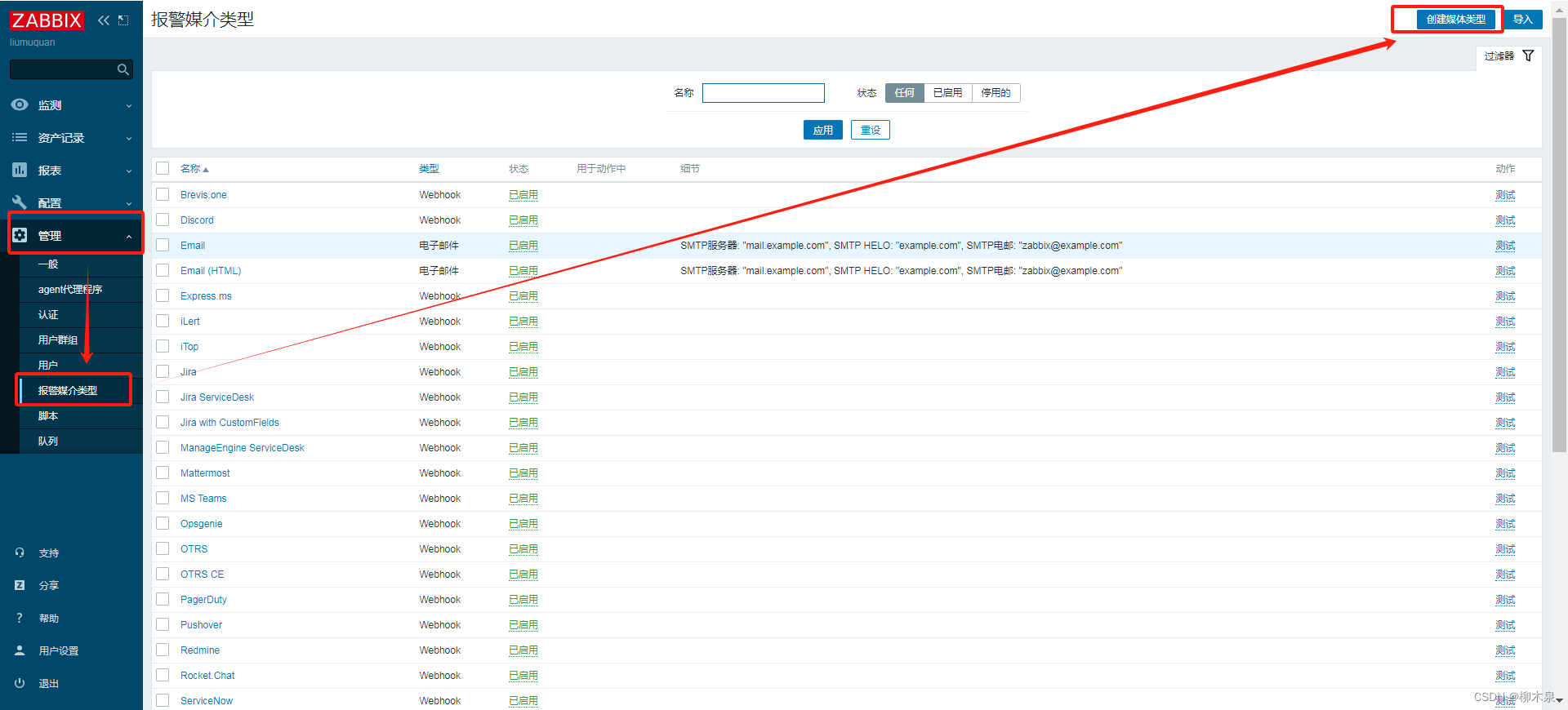Screen dimensions: 1568x710
Task: Click the user settings person icon
Action: pos(20,650)
